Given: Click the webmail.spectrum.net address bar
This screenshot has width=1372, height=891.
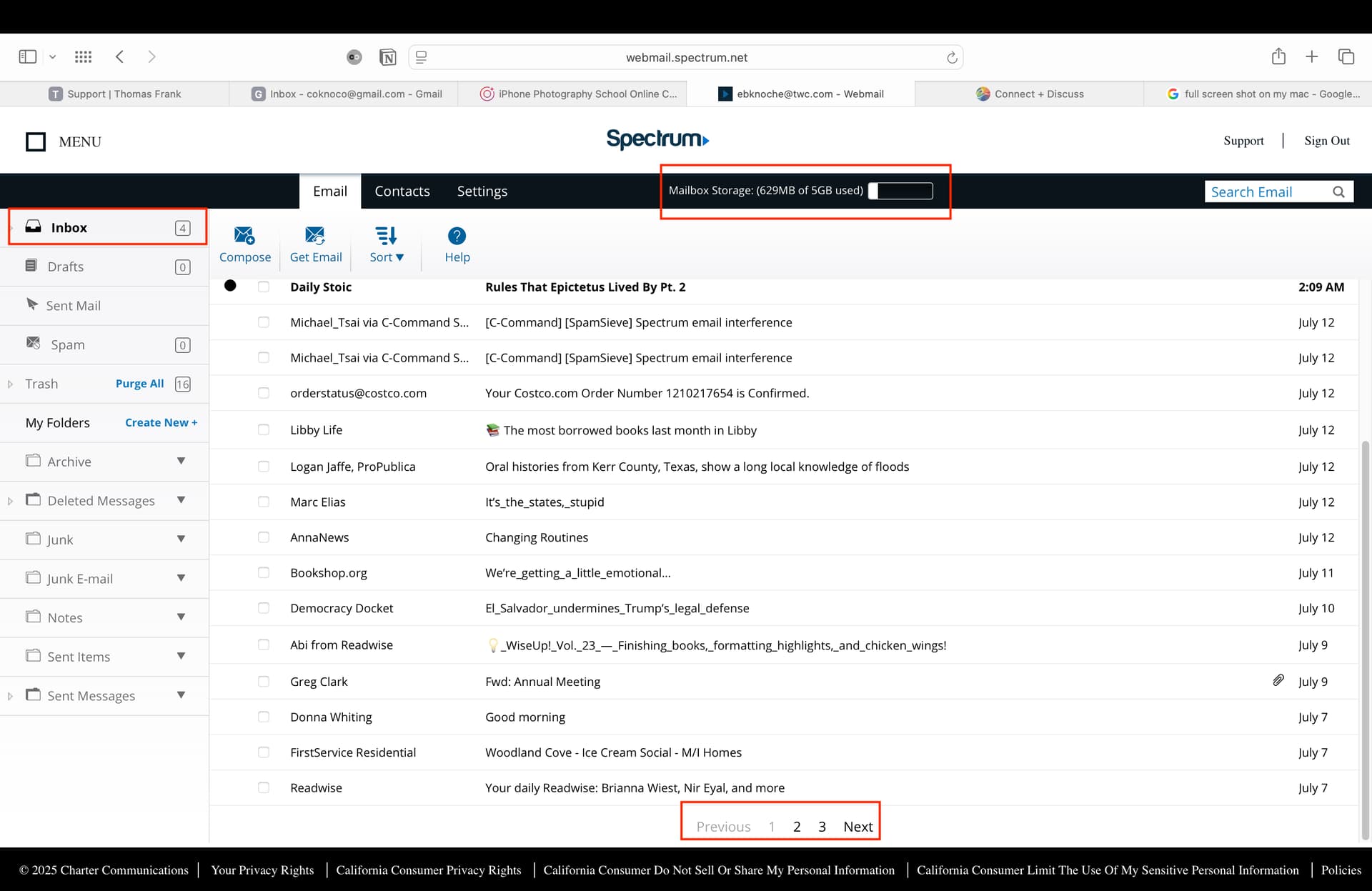Looking at the screenshot, I should [686, 57].
